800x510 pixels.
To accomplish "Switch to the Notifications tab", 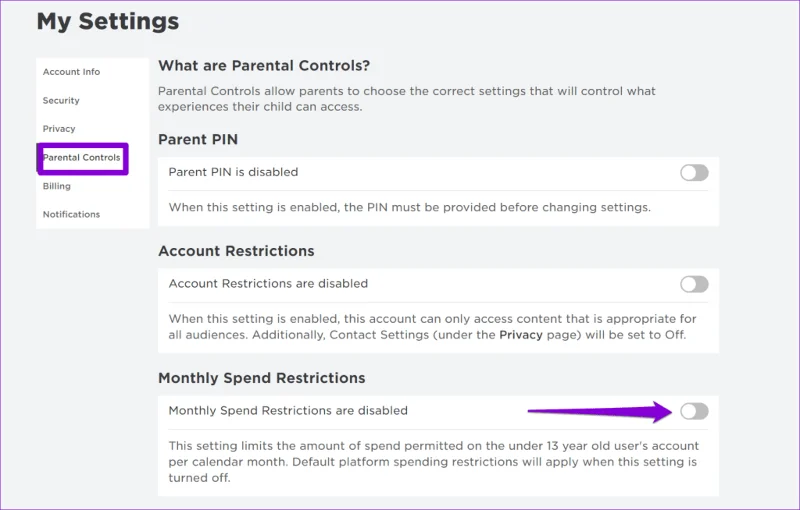I will click(71, 214).
